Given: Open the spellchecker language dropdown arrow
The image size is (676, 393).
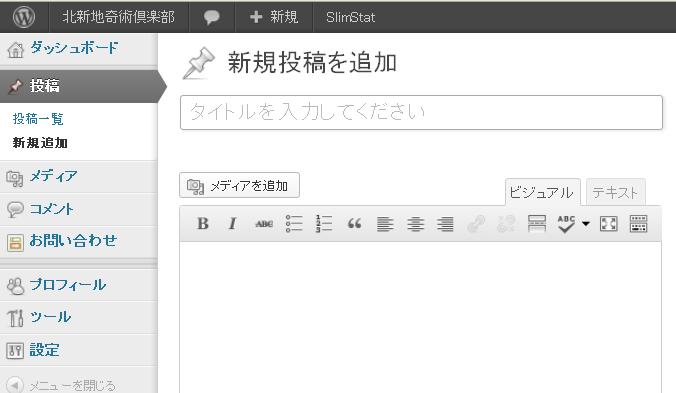Looking at the screenshot, I should (x=585, y=224).
